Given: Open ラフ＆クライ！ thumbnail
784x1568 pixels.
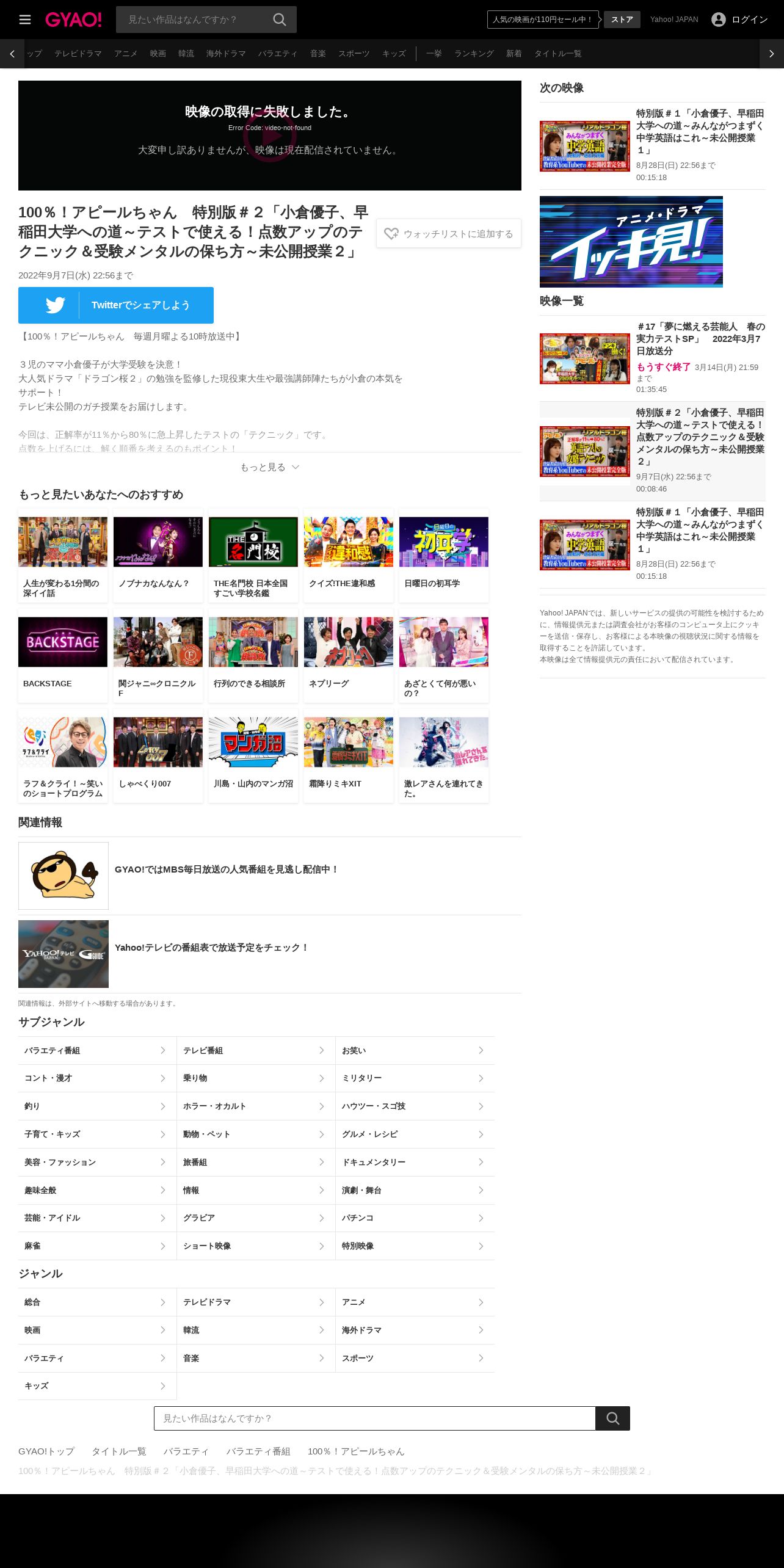Looking at the screenshot, I should [x=63, y=742].
